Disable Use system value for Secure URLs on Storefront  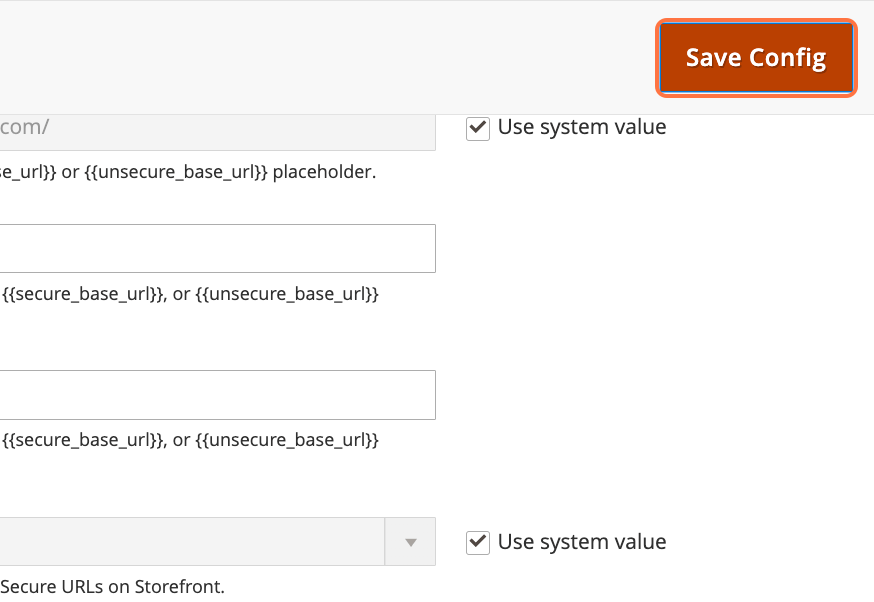click(x=477, y=542)
